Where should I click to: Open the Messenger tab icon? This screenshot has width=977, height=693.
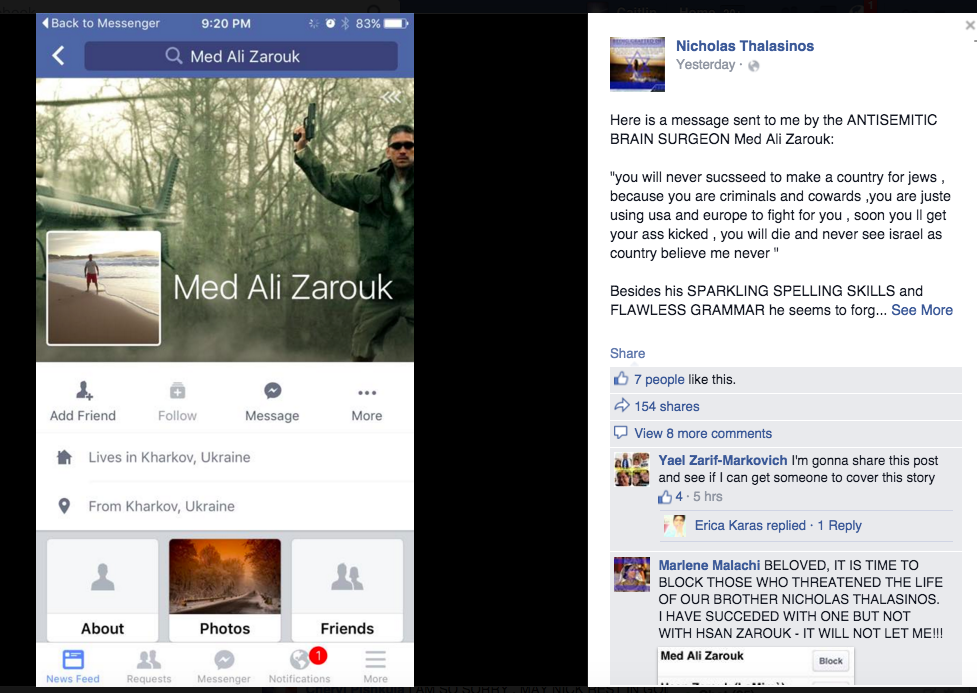click(224, 660)
